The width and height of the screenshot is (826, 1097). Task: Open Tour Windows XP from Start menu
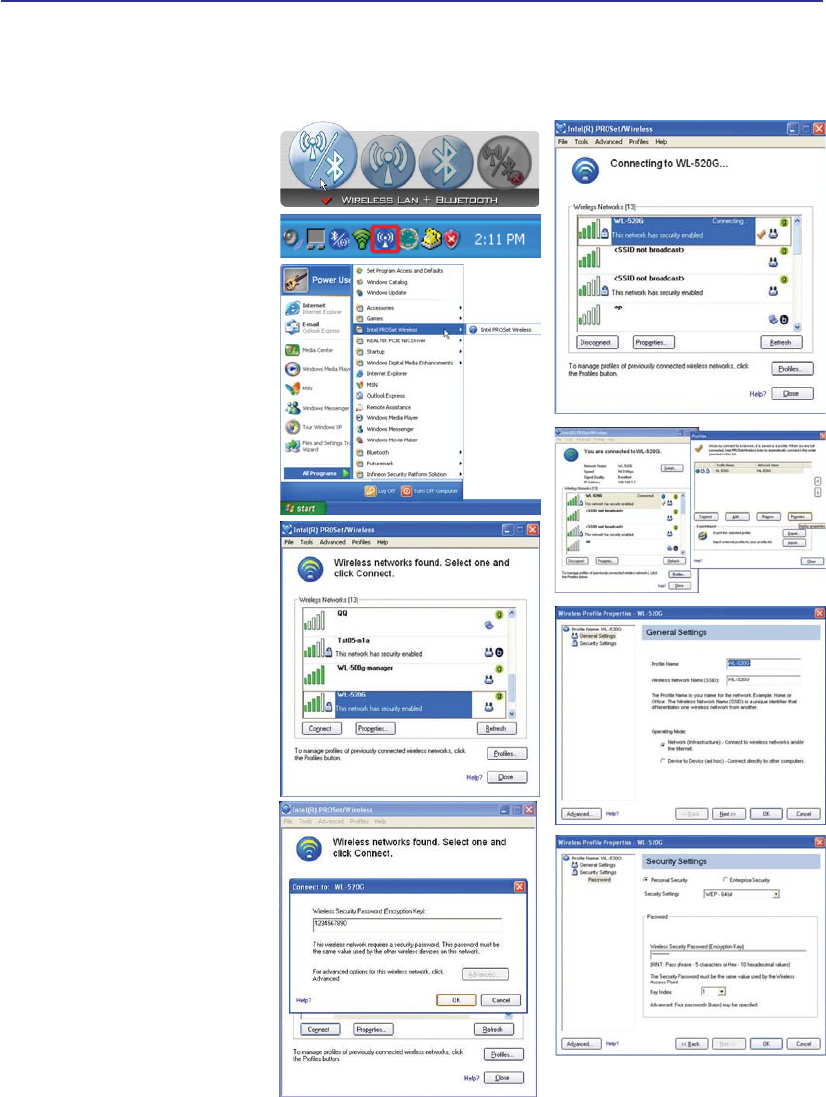pyautogui.click(x=313, y=427)
